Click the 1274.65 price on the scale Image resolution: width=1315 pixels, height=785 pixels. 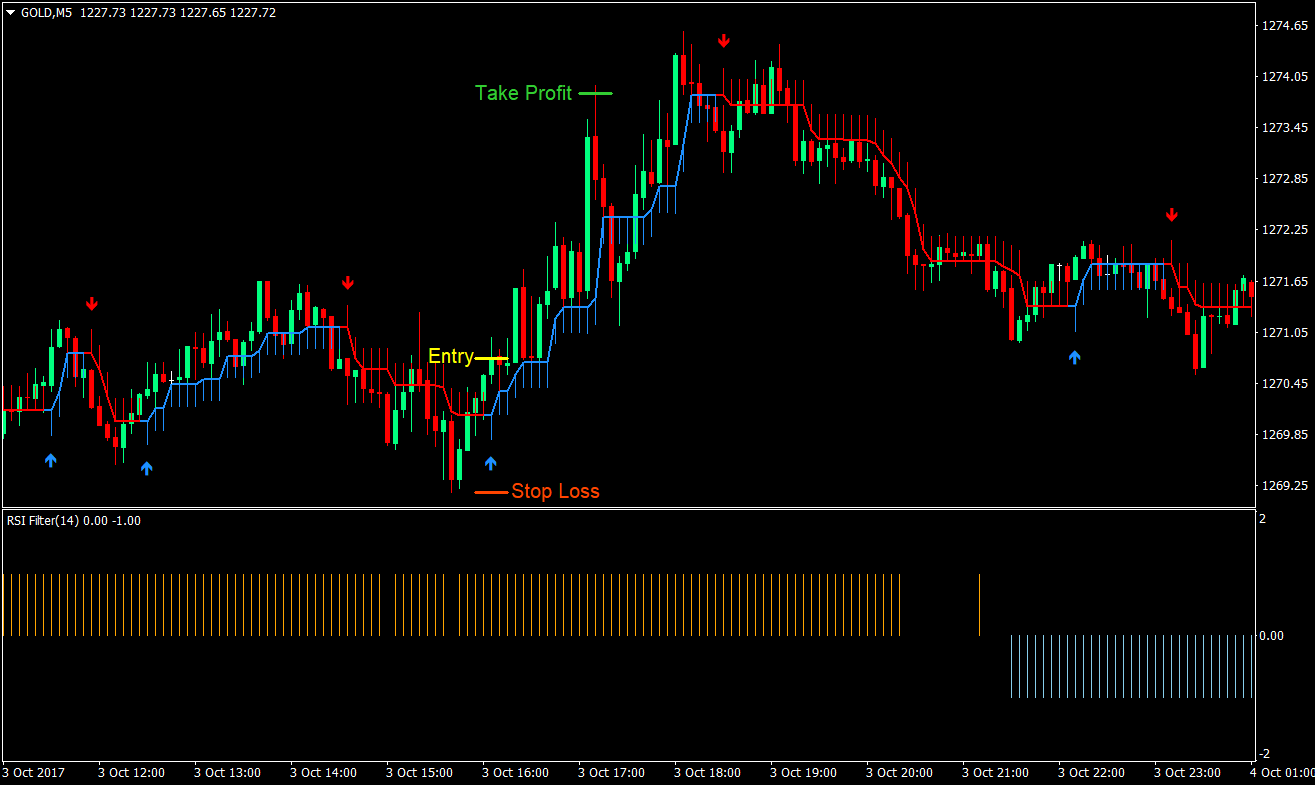click(x=1284, y=25)
